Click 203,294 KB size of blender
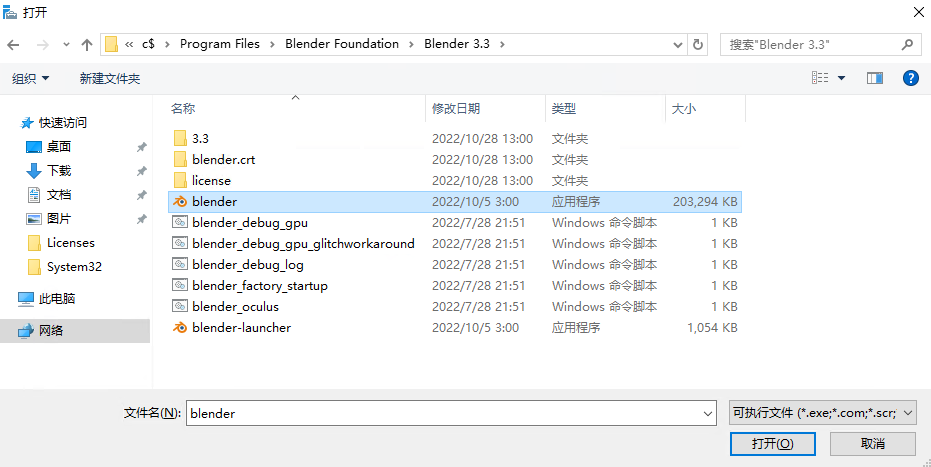931x467 pixels. coord(705,202)
